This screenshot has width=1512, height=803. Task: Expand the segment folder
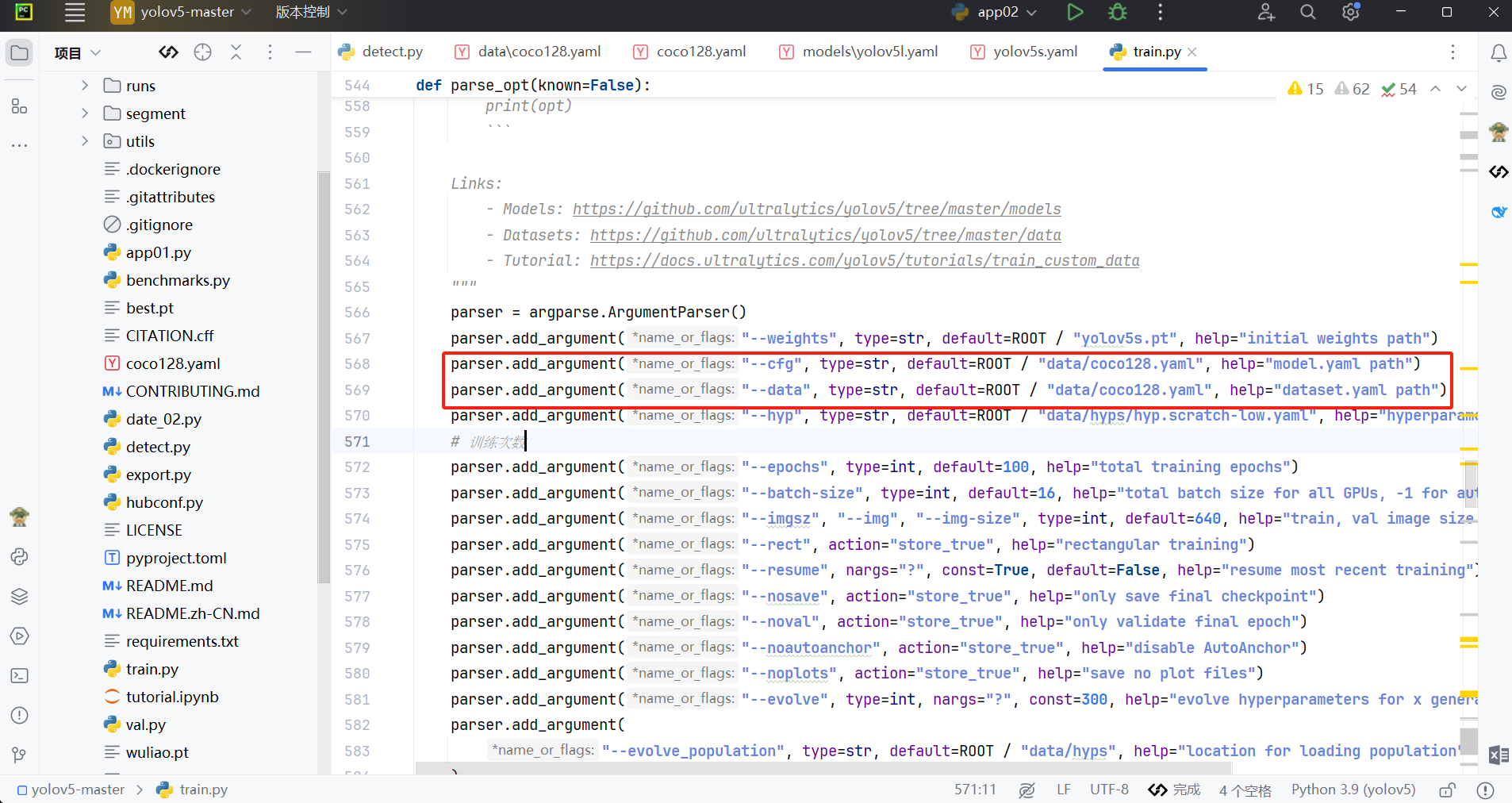click(x=85, y=113)
